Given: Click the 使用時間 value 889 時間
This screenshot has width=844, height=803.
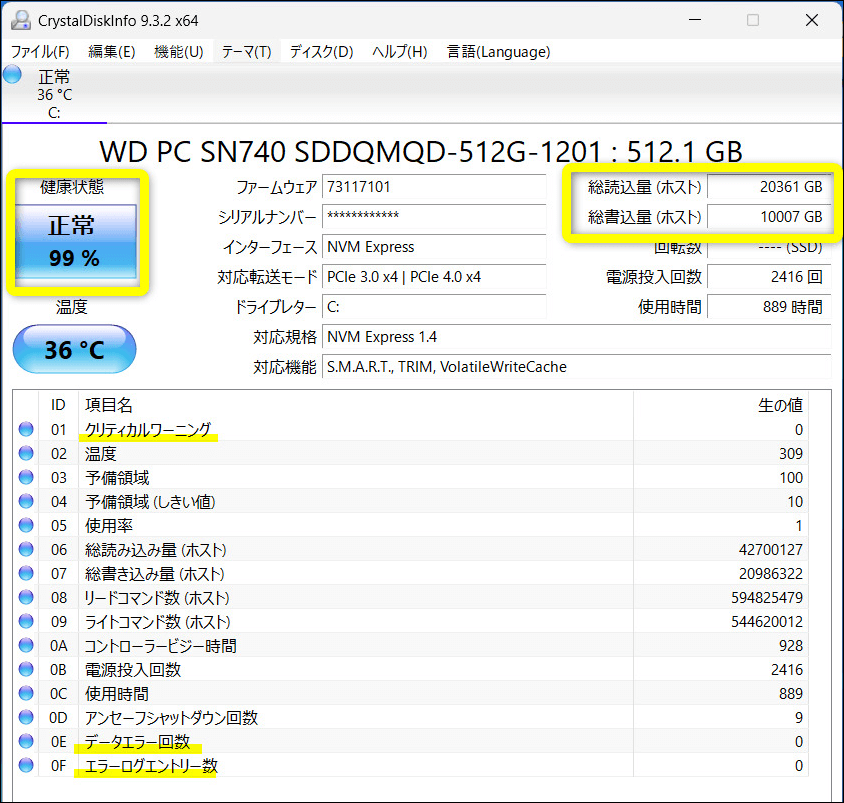Looking at the screenshot, I should 769,307.
